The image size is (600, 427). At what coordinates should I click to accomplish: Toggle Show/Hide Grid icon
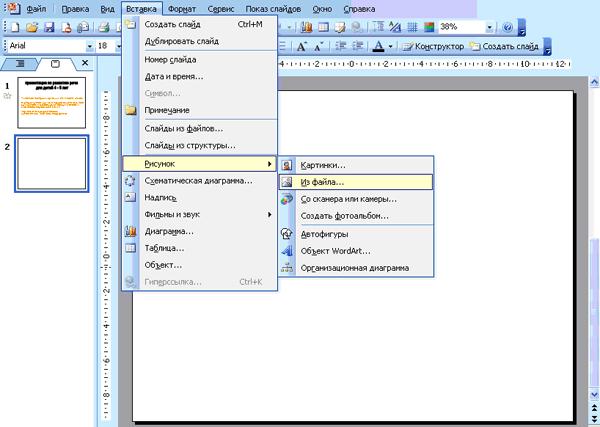click(x=412, y=27)
